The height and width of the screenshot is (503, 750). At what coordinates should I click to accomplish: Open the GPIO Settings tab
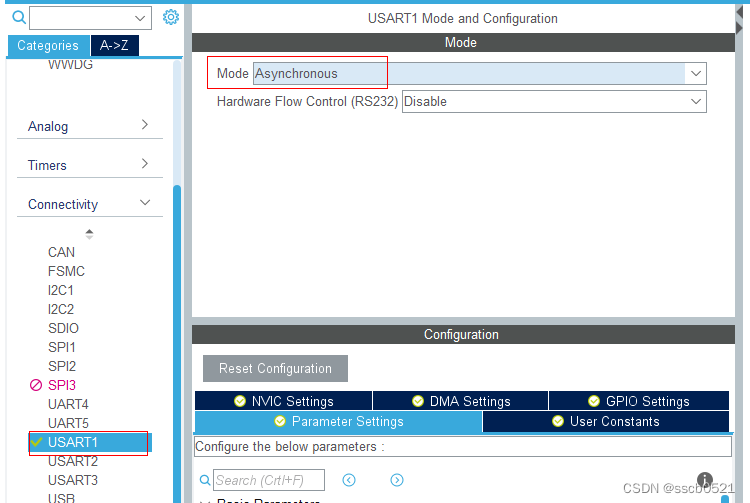click(x=639, y=401)
